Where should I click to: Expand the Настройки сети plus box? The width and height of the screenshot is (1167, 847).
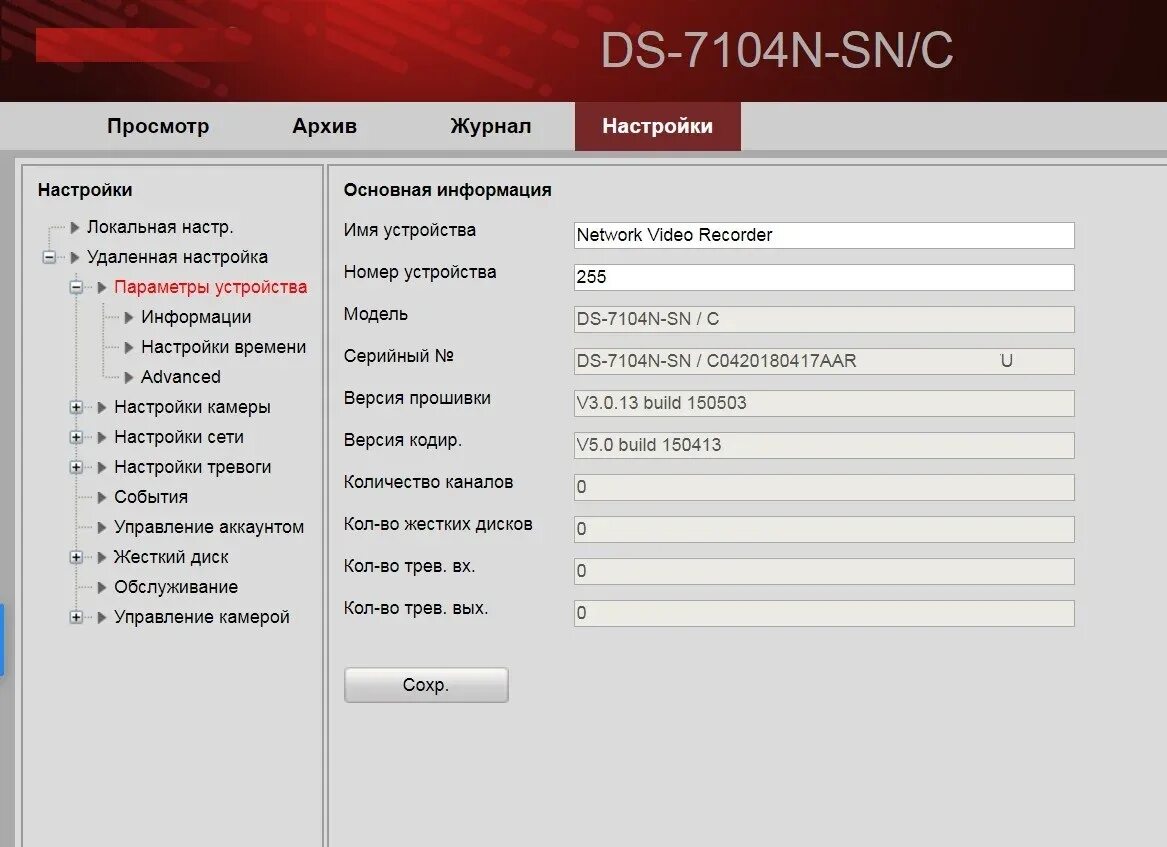(x=76, y=437)
